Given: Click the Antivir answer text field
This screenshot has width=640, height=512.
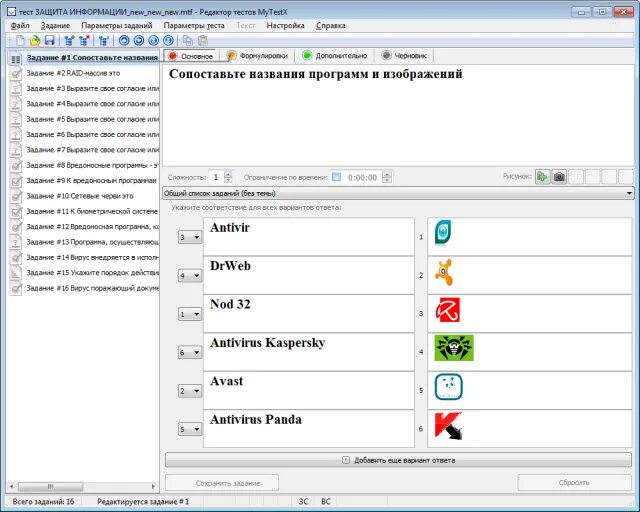Looking at the screenshot, I should tap(309, 237).
